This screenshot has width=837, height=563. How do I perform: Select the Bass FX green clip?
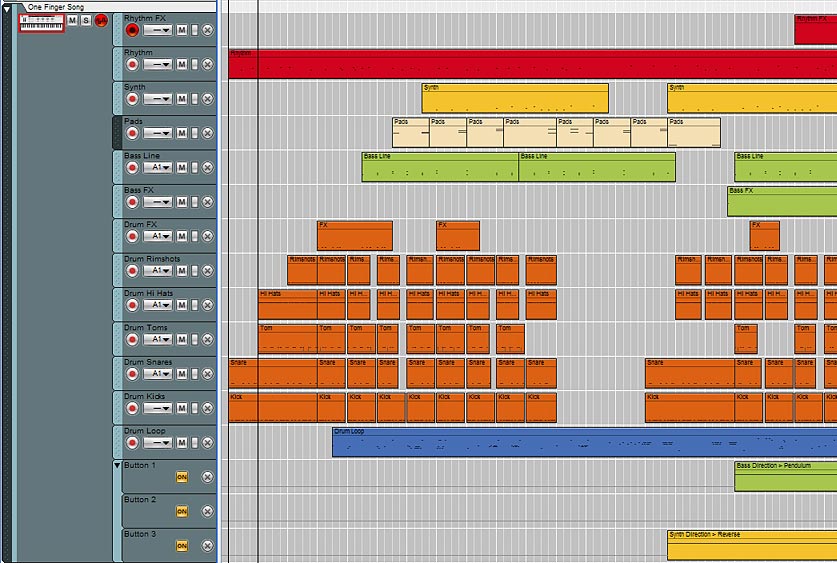pyautogui.click(x=782, y=201)
